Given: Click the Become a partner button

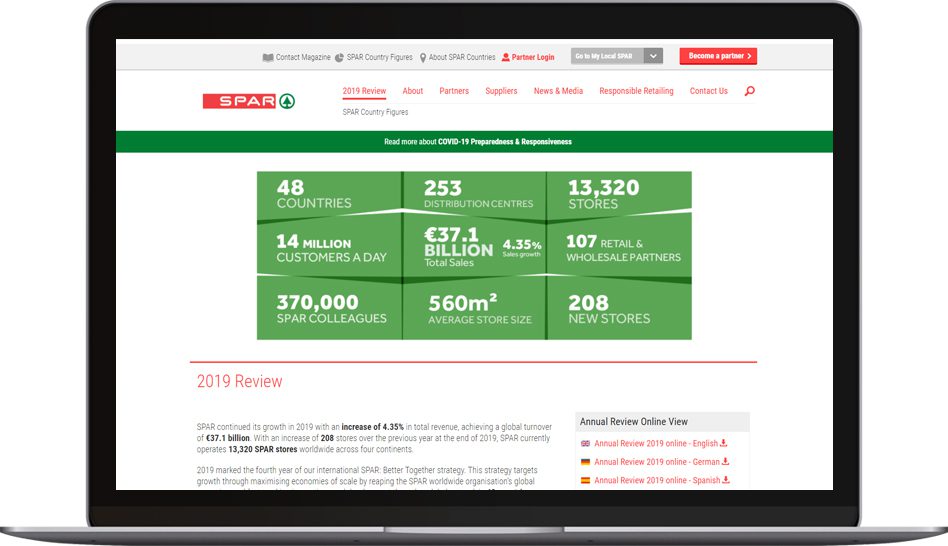Looking at the screenshot, I should coord(718,56).
